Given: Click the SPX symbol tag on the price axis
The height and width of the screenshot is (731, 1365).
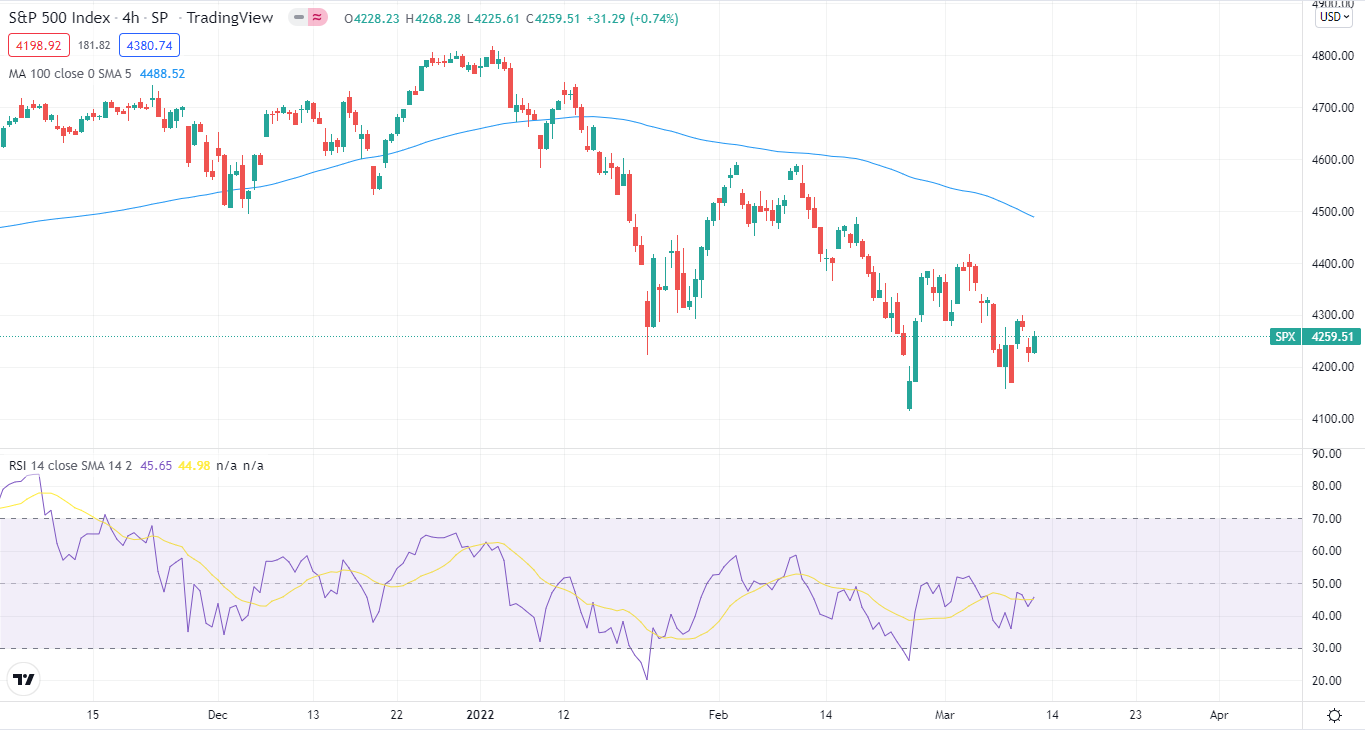Looking at the screenshot, I should (x=1285, y=337).
